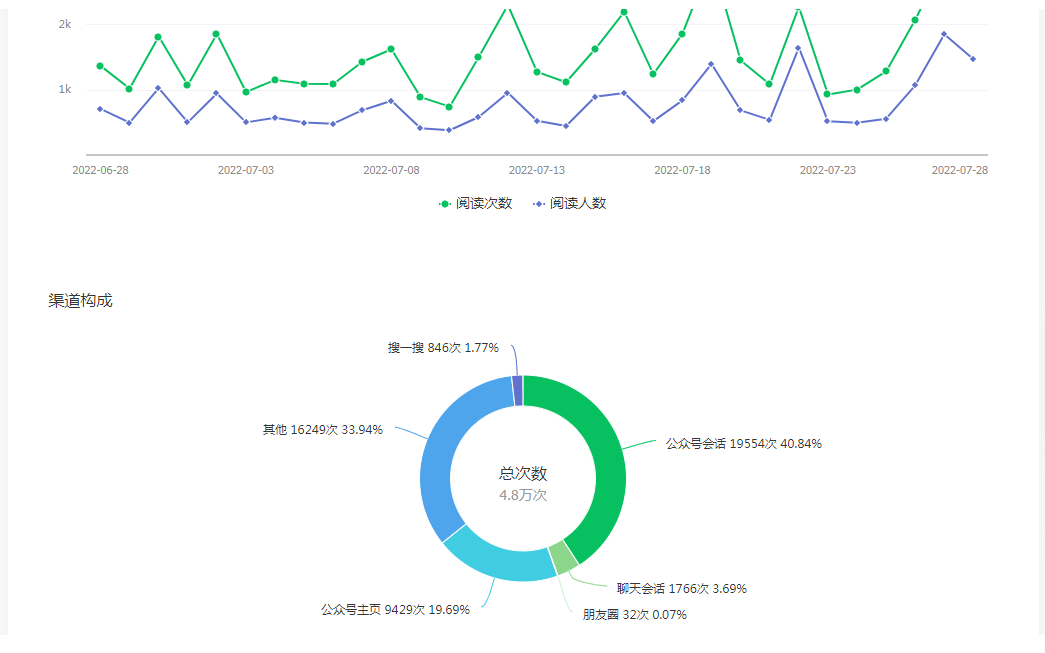This screenshot has width=1045, height=653.
Task: Toggle the 阅读人数 legend series
Action: pos(569,203)
